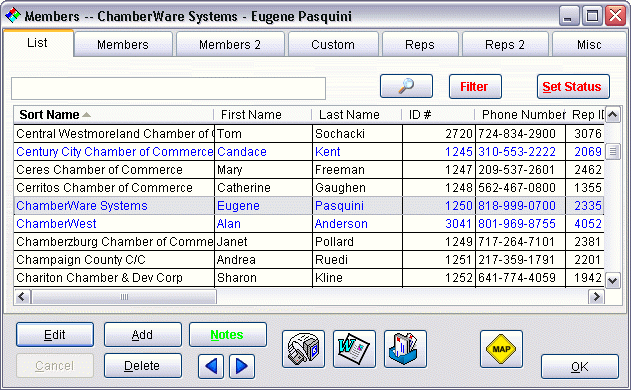Click first name Candace cell
Screen dimensions: 631x390
point(263,152)
